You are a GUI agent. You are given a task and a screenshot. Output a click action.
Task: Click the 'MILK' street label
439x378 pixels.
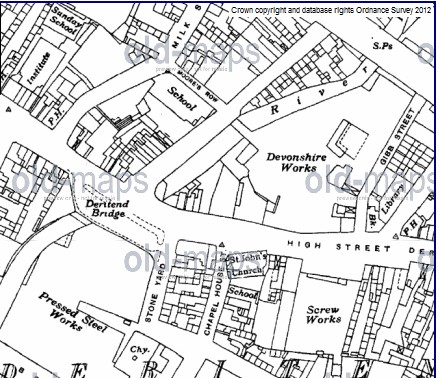click(x=180, y=34)
